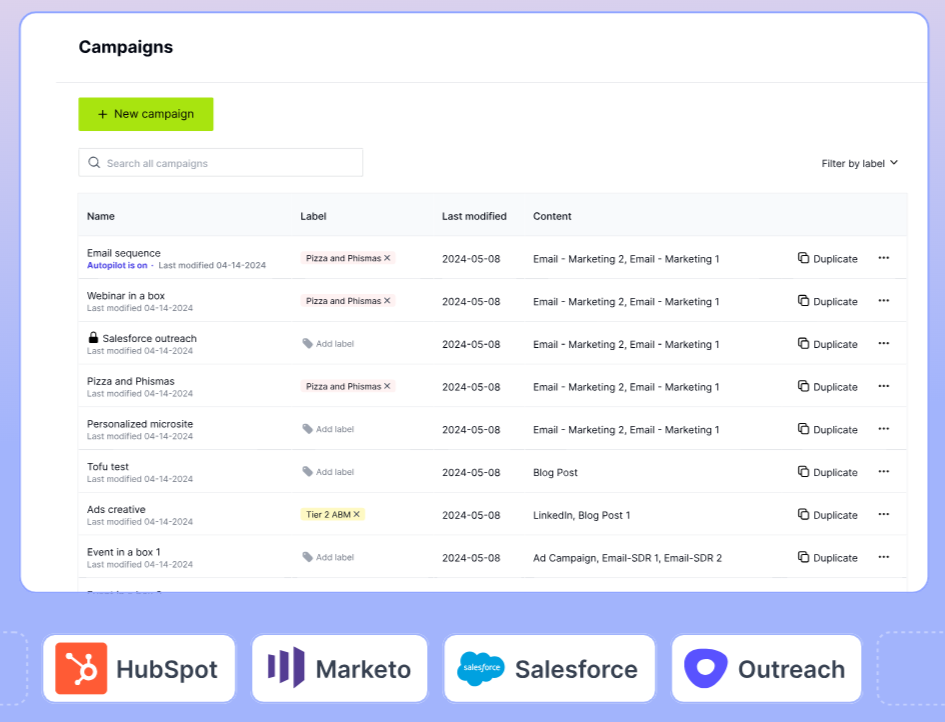The height and width of the screenshot is (722, 945).
Task: Duplicate the Pizza and Phismas campaign
Action: click(827, 387)
